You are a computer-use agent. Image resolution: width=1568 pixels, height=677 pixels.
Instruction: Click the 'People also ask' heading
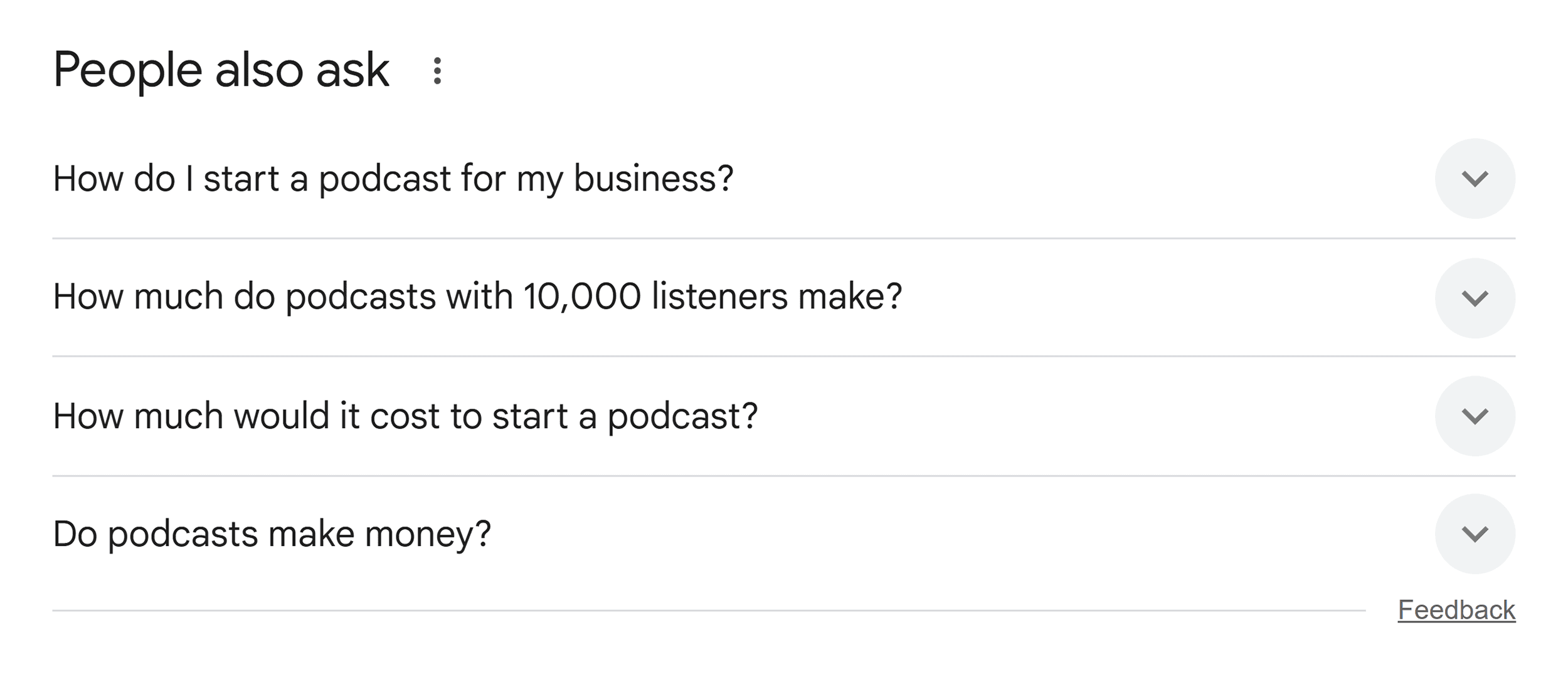pyautogui.click(x=221, y=71)
